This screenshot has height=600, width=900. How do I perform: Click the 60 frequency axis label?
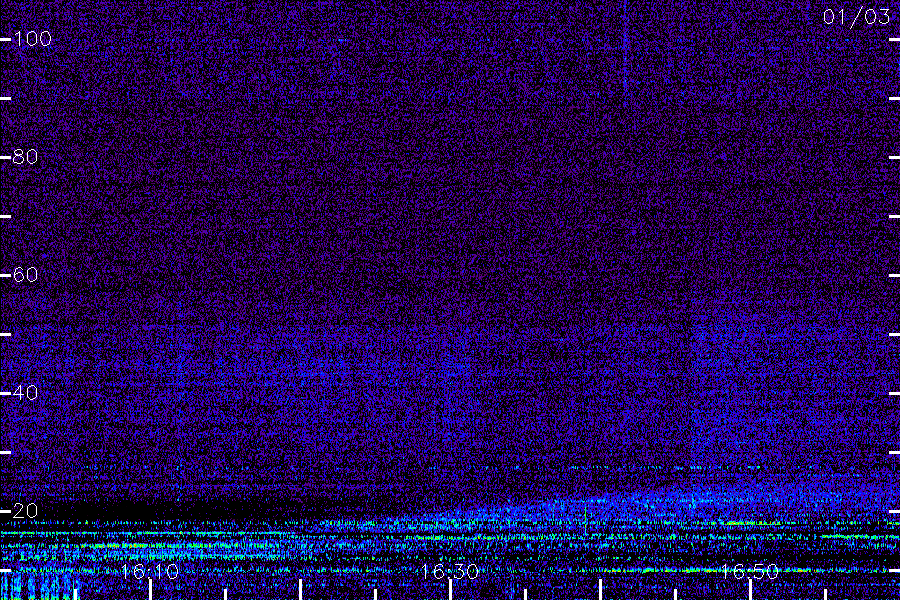click(x=25, y=275)
